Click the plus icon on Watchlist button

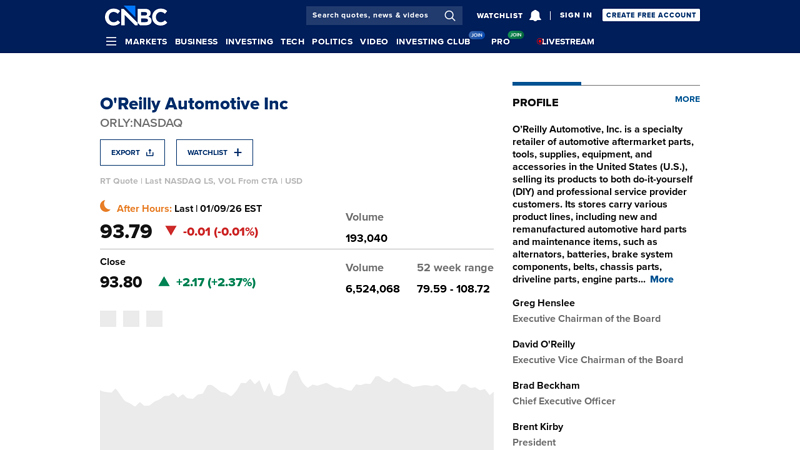[238, 153]
